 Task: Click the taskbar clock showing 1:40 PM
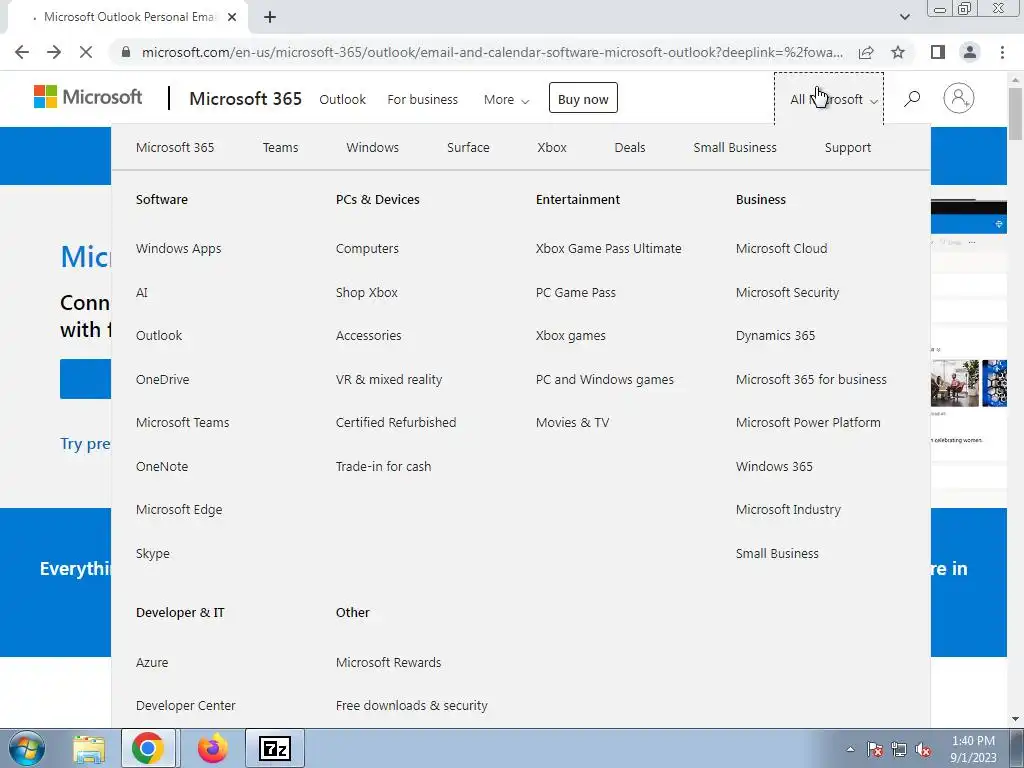coord(973,749)
